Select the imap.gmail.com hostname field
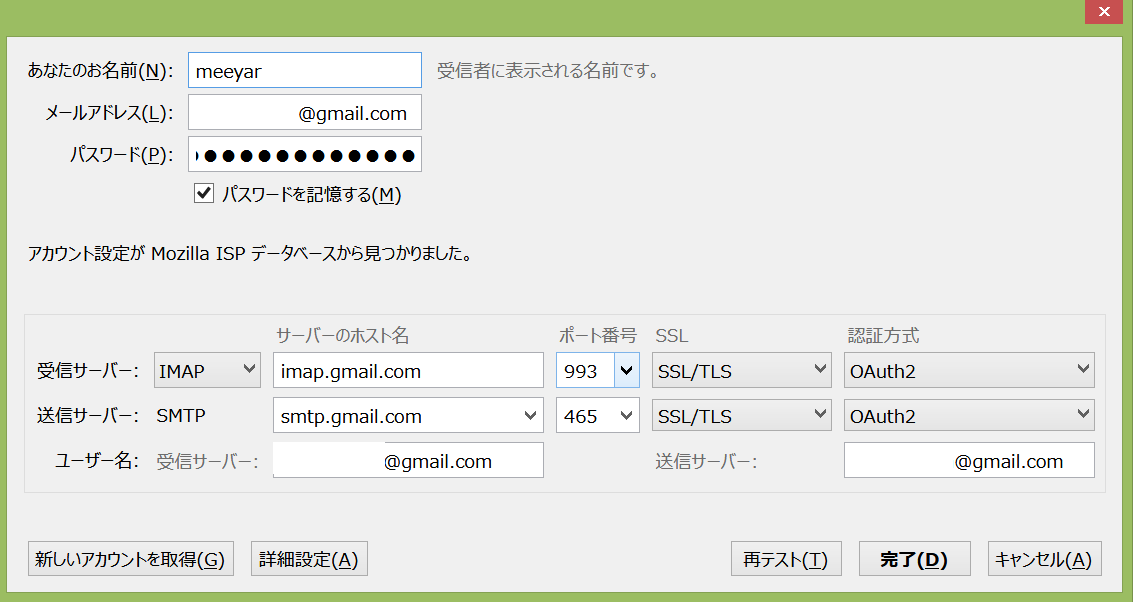 pos(407,371)
